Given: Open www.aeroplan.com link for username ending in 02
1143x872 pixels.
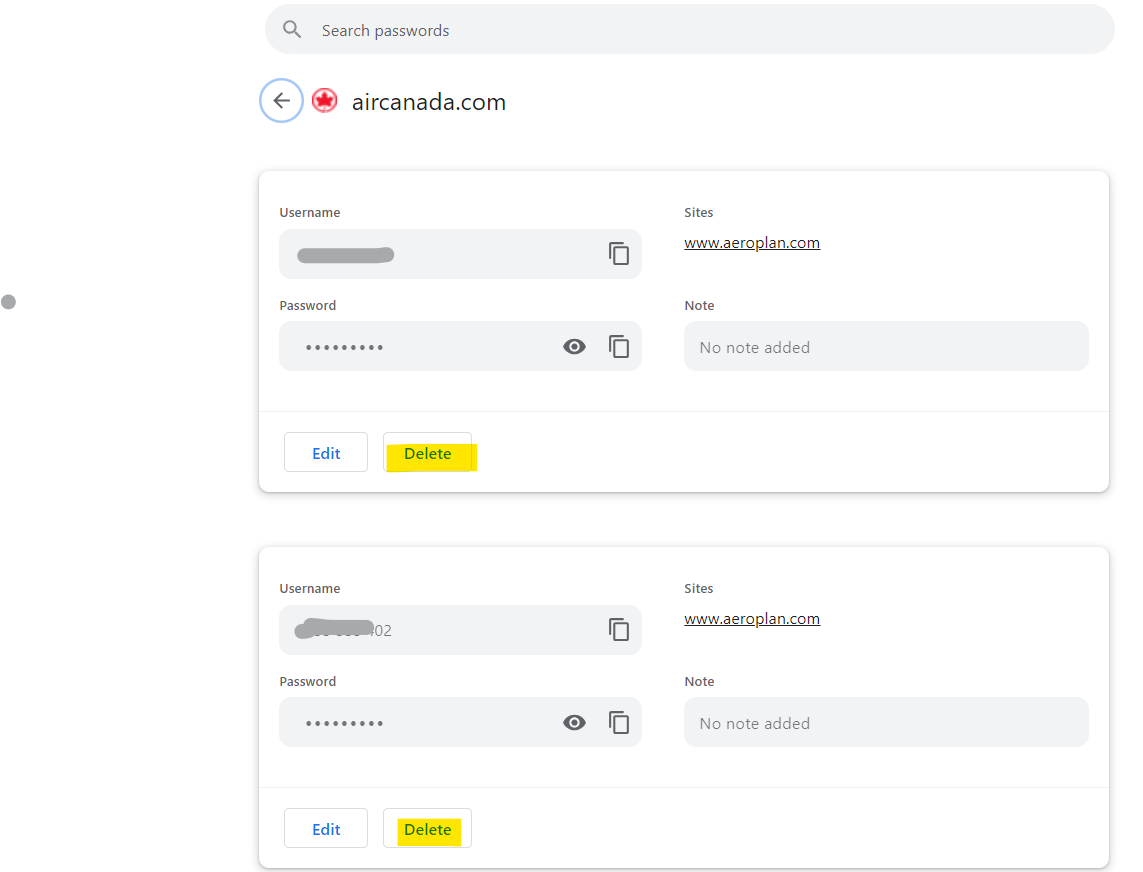Looking at the screenshot, I should 752,619.
